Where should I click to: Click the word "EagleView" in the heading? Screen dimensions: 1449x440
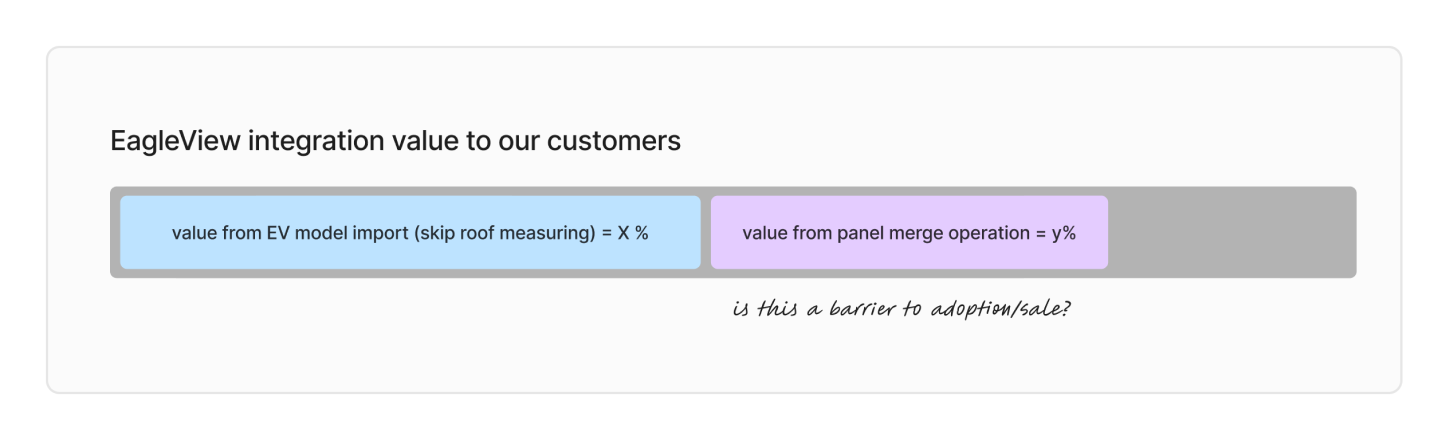pos(175,141)
